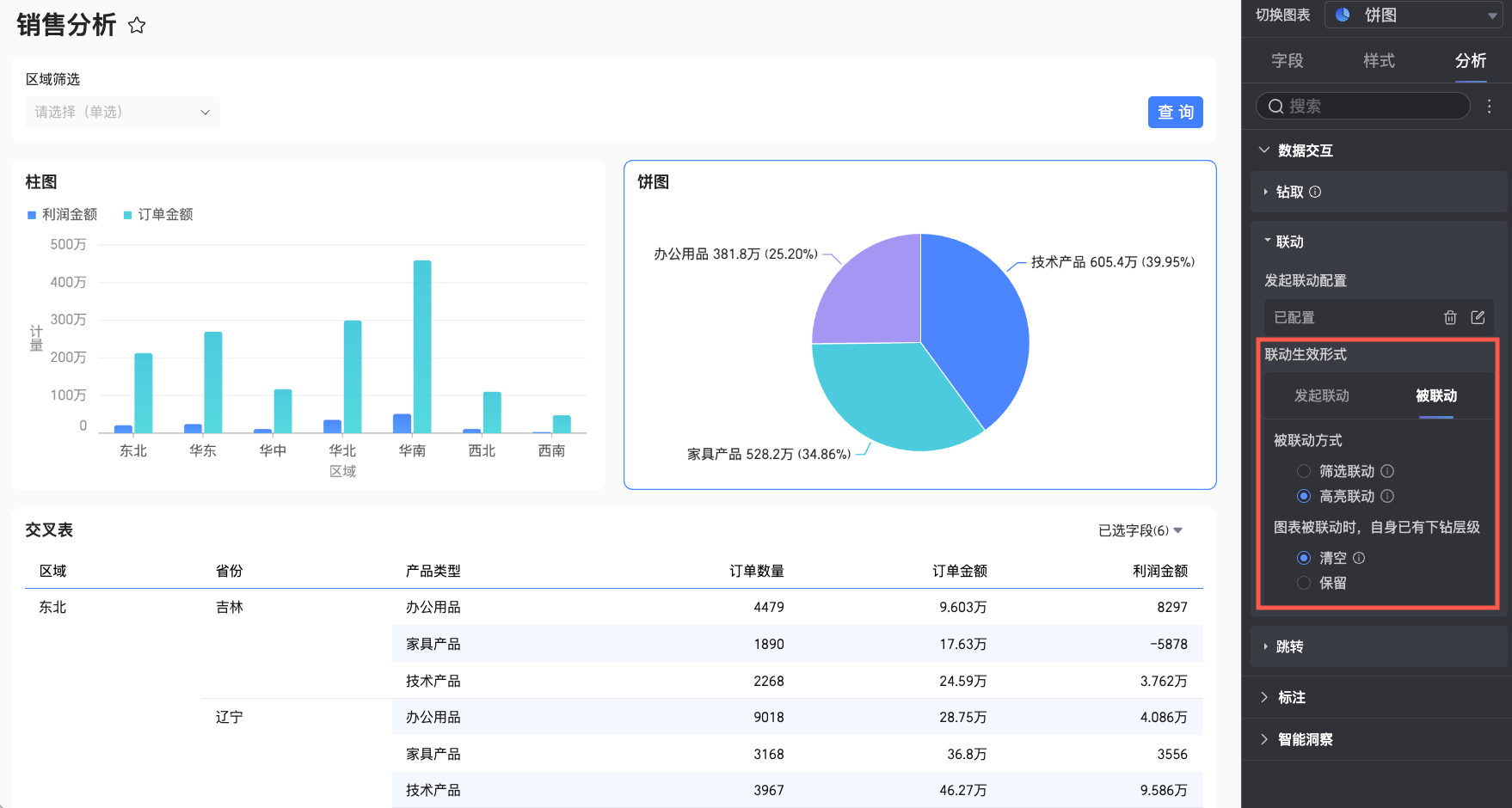This screenshot has height=808, width=1512.
Task: Click the 产品类型 column header
Action: point(433,571)
